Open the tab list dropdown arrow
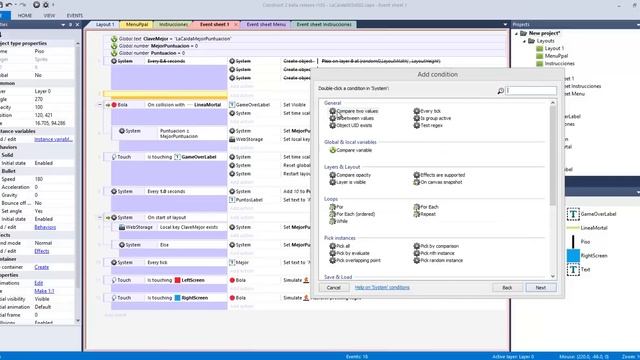Image resolution: width=640 pixels, height=360 pixels. point(505,24)
